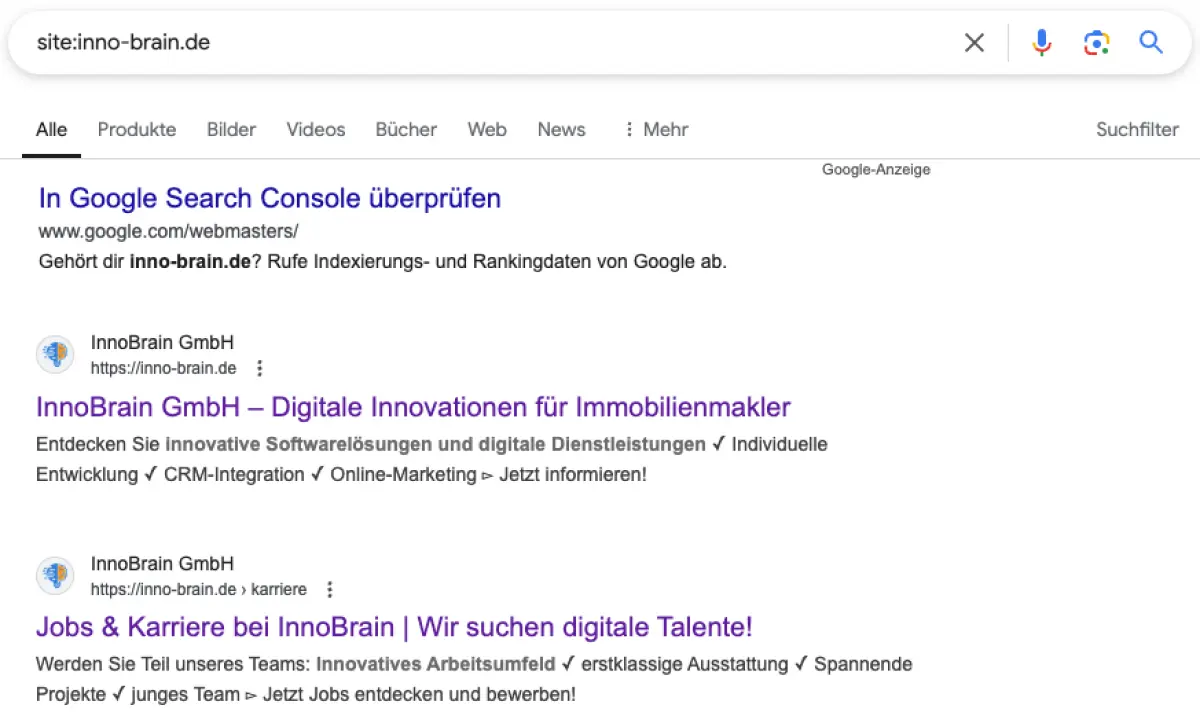Start voice search with the microphone icon

1042,42
